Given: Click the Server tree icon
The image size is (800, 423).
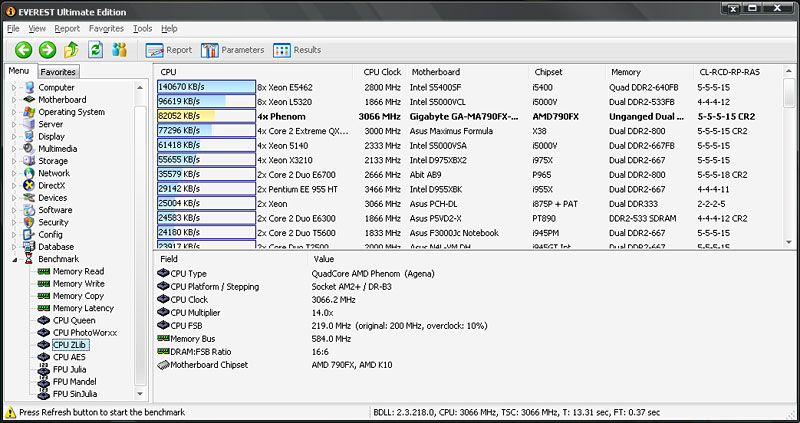Looking at the screenshot, I should 30,124.
